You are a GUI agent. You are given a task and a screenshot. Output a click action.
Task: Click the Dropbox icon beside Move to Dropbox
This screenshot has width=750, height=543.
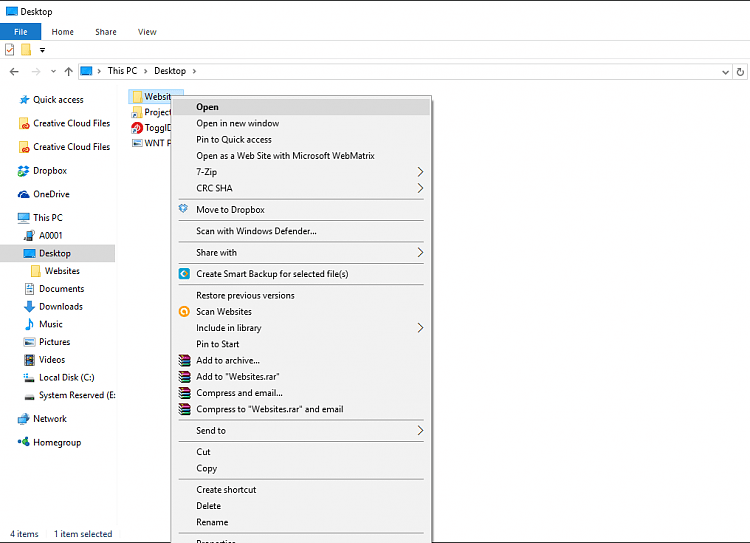(x=184, y=209)
